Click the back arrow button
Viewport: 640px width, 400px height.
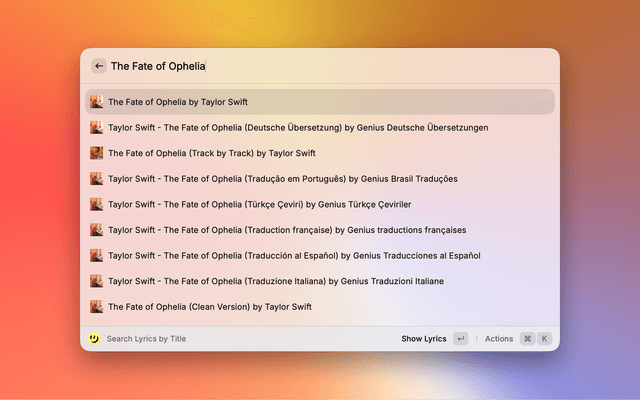(x=99, y=66)
